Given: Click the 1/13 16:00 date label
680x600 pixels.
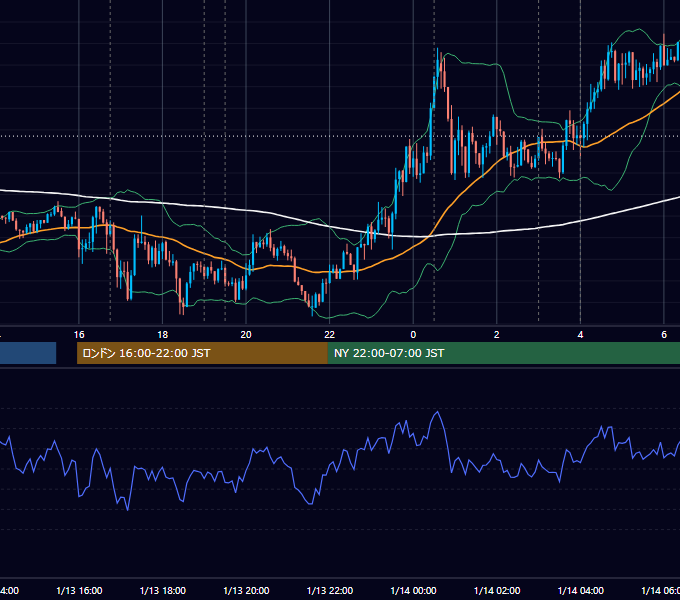Looking at the screenshot, I should [79, 590].
